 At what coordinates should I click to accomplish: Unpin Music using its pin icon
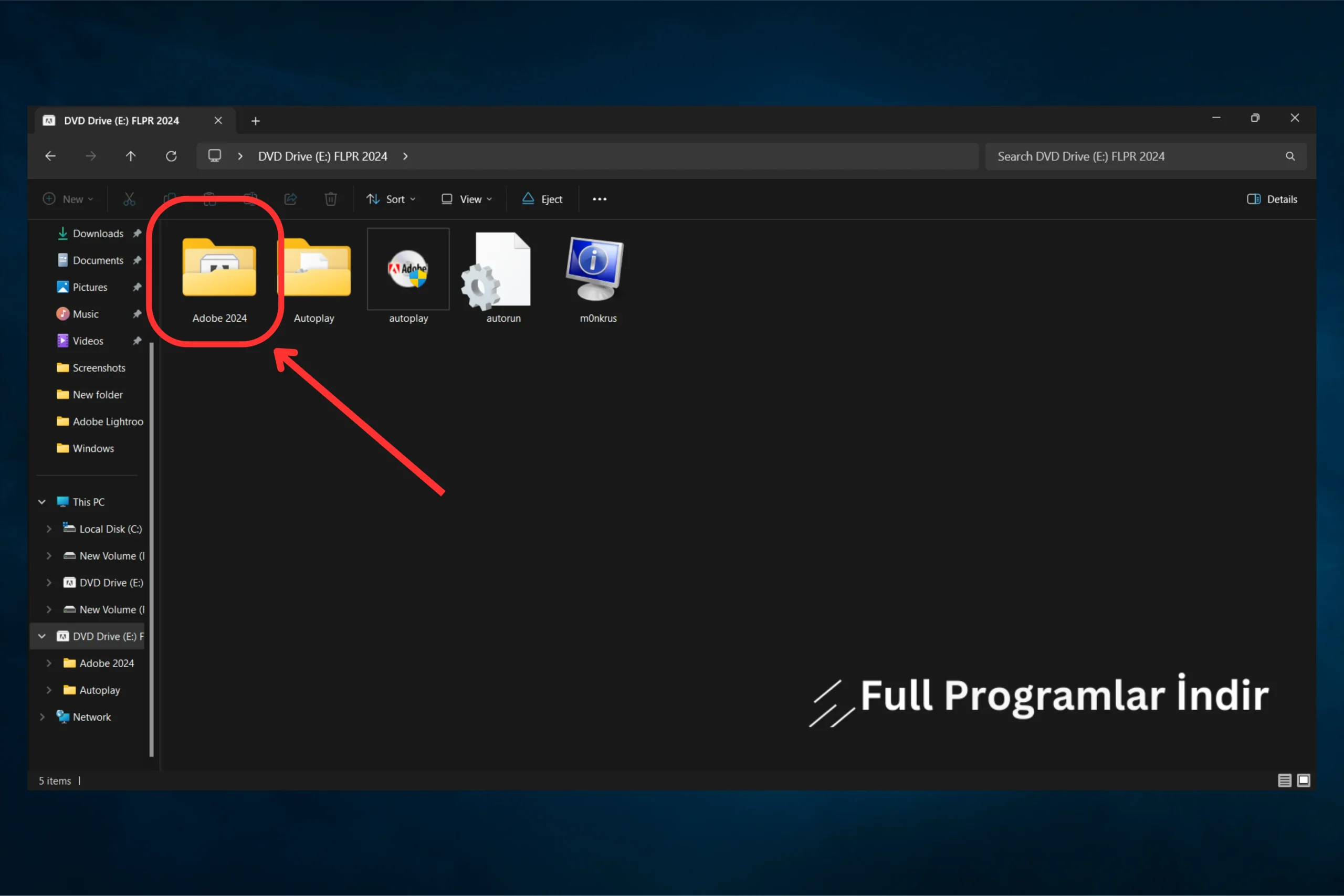[x=136, y=314]
